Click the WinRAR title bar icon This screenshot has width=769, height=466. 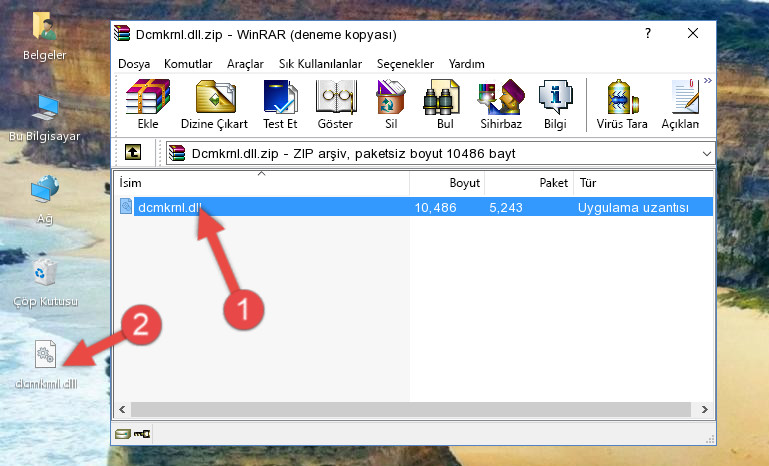point(122,33)
